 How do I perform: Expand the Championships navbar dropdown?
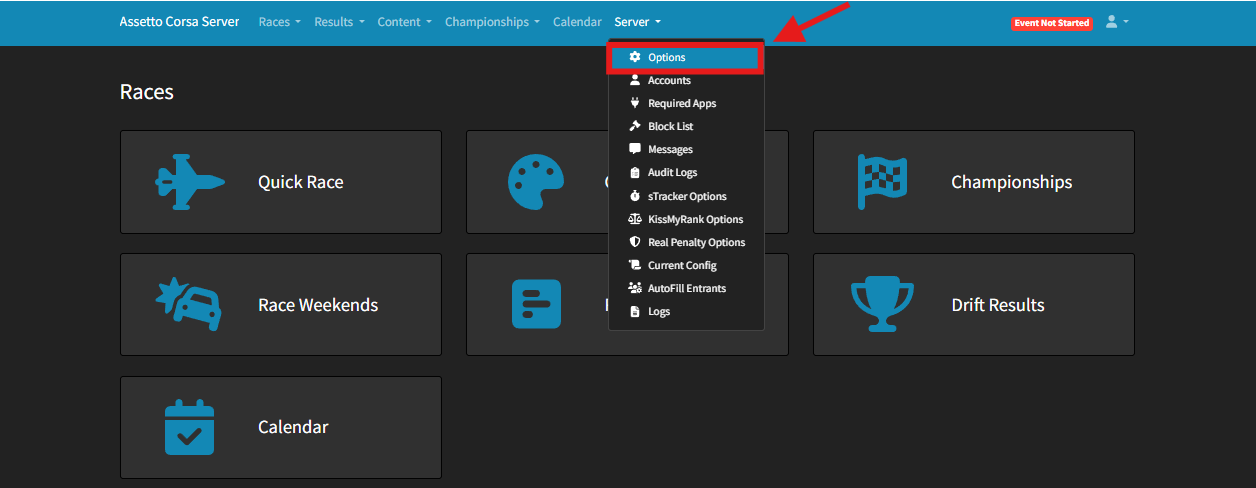[493, 22]
